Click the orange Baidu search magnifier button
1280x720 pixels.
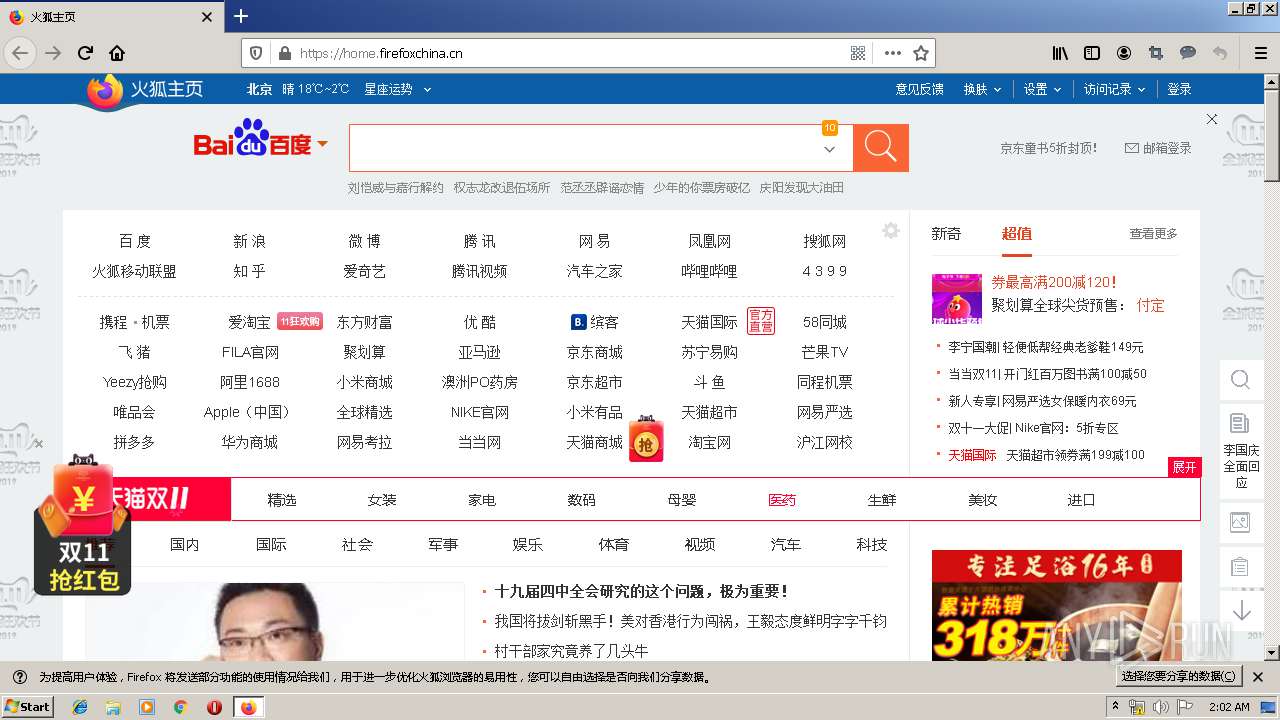point(881,147)
